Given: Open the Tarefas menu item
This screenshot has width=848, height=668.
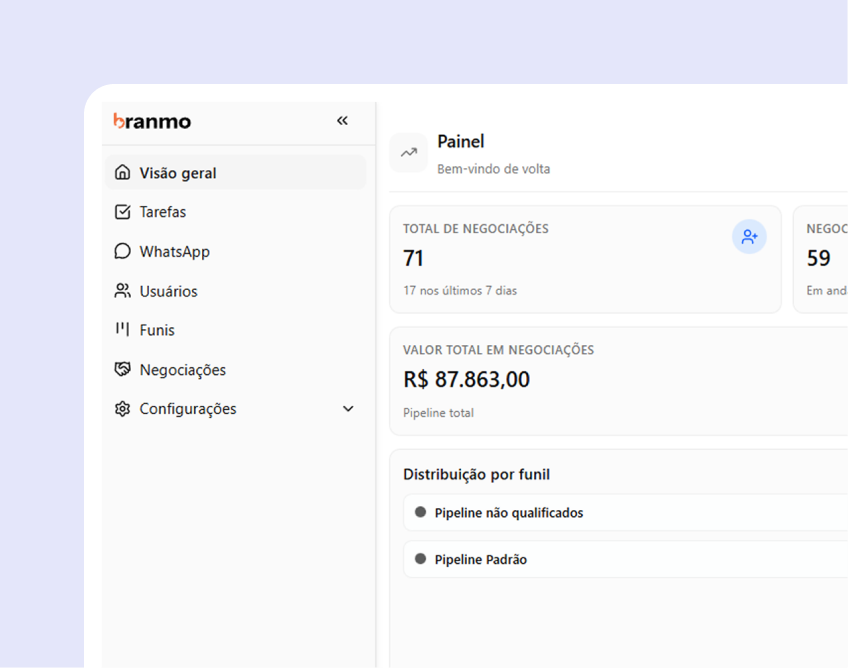Looking at the screenshot, I should (x=163, y=212).
